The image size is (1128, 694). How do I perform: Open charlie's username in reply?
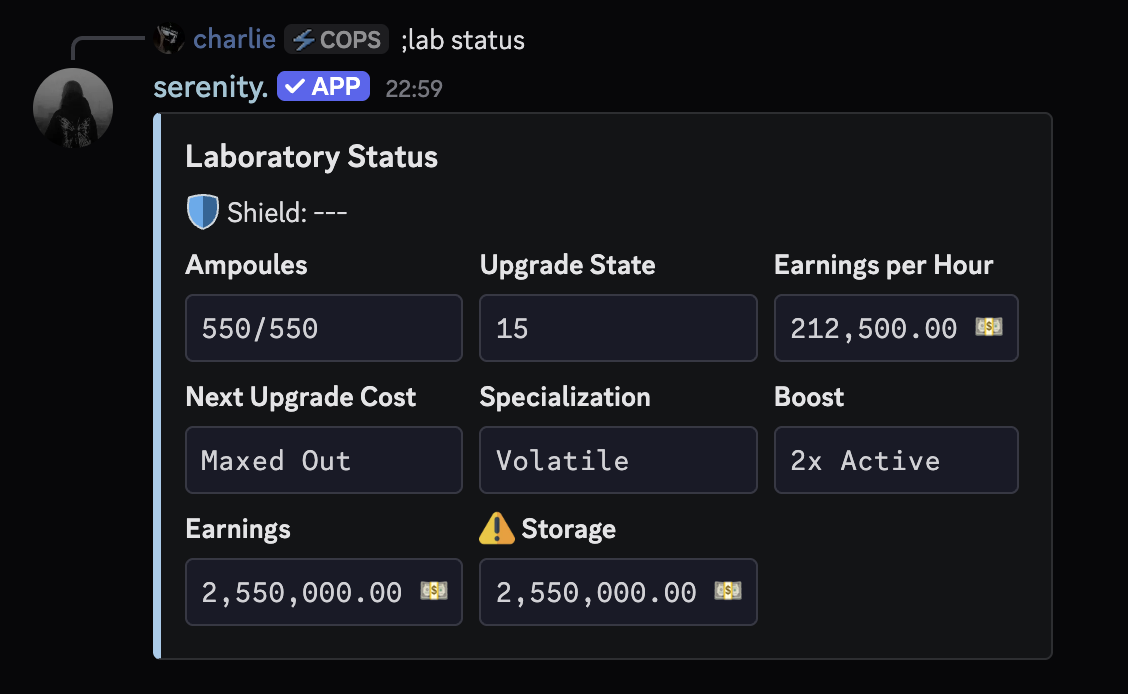234,39
